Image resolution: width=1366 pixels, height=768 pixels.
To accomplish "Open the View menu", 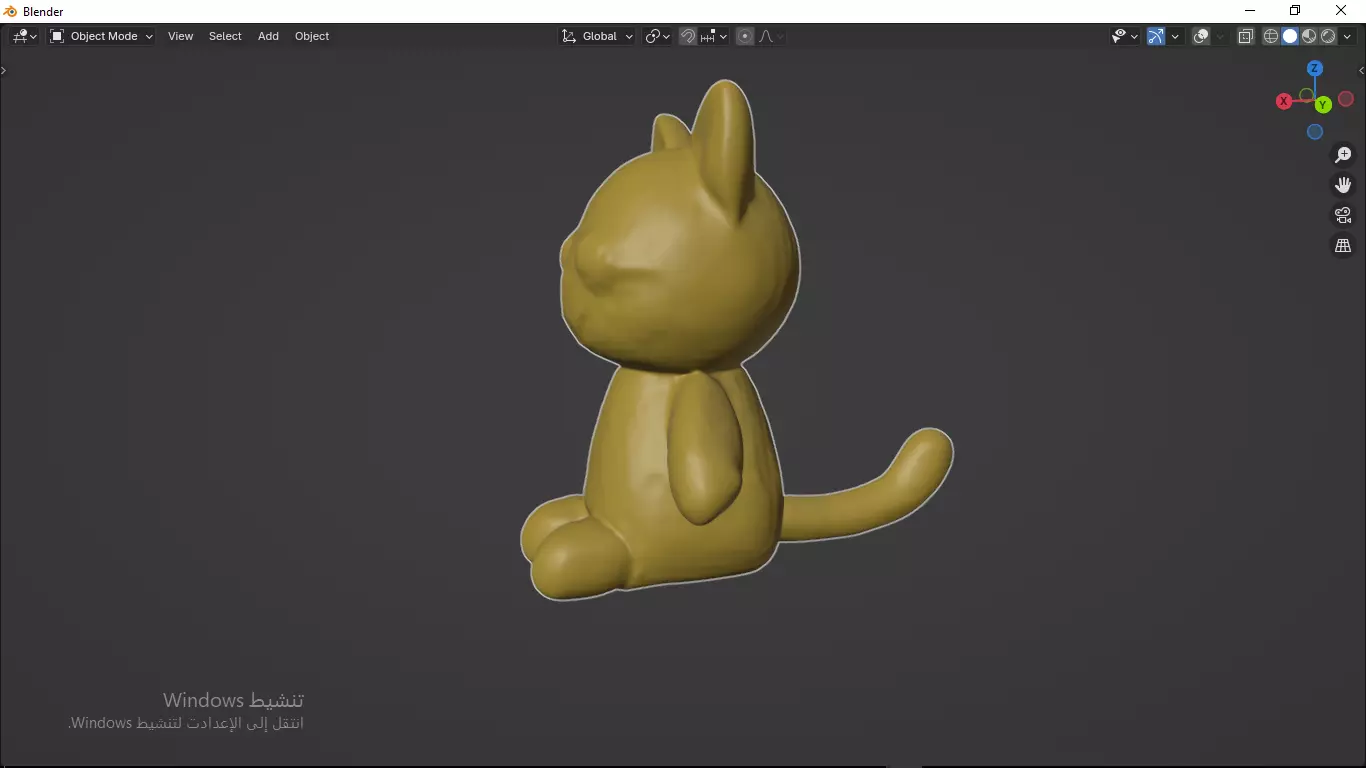I will pos(181,36).
